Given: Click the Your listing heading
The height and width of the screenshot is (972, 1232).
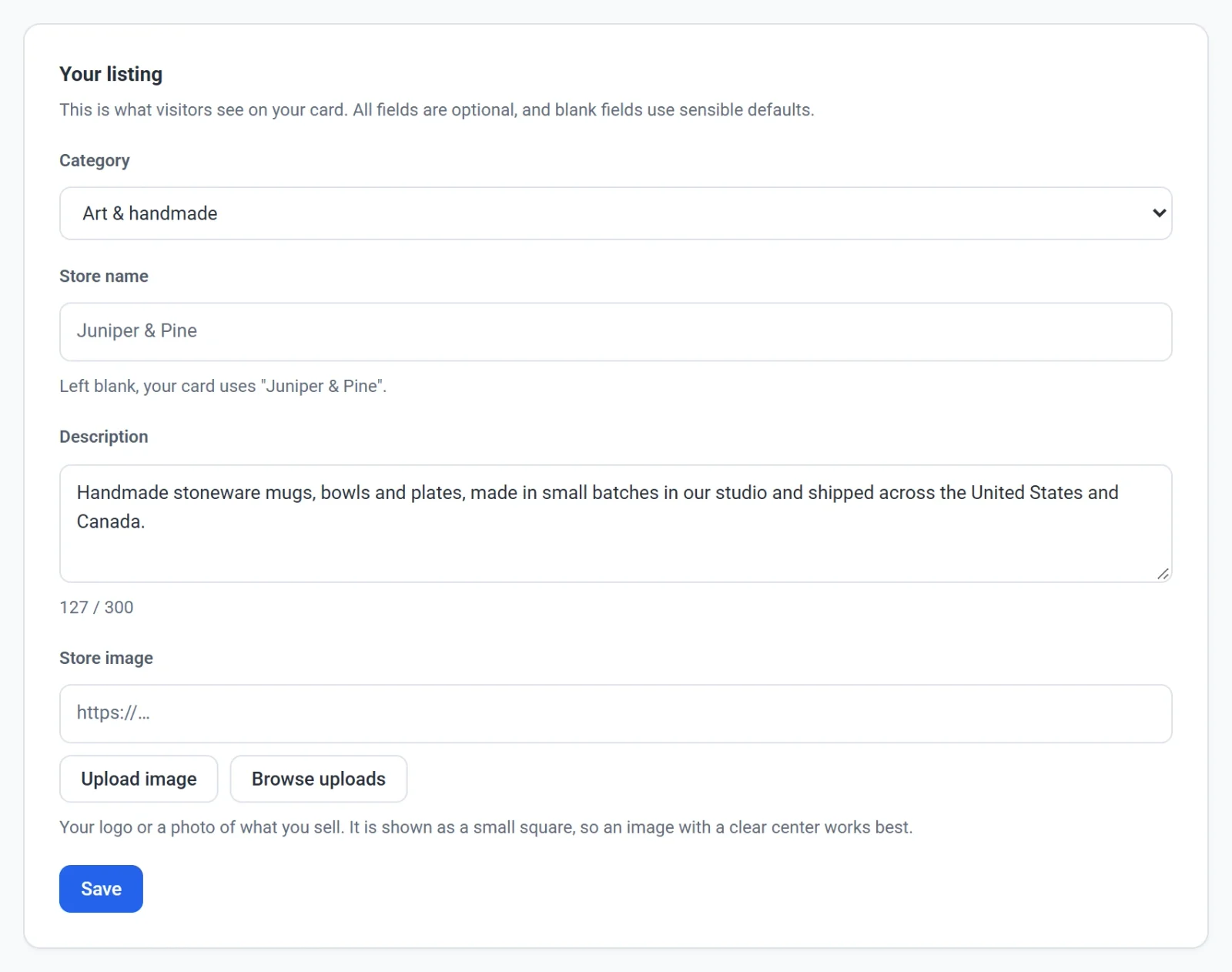Looking at the screenshot, I should [111, 74].
